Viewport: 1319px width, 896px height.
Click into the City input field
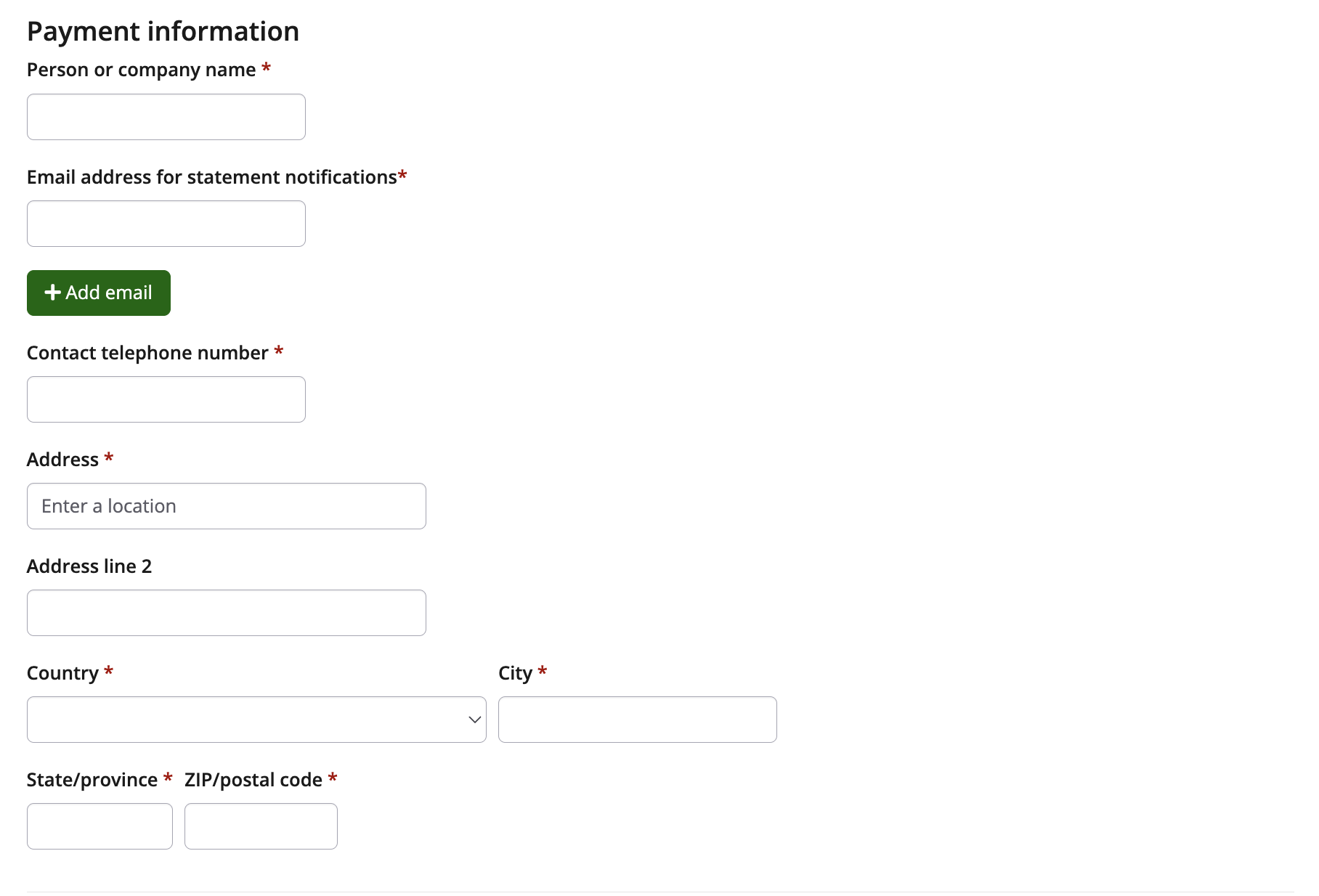tap(637, 720)
